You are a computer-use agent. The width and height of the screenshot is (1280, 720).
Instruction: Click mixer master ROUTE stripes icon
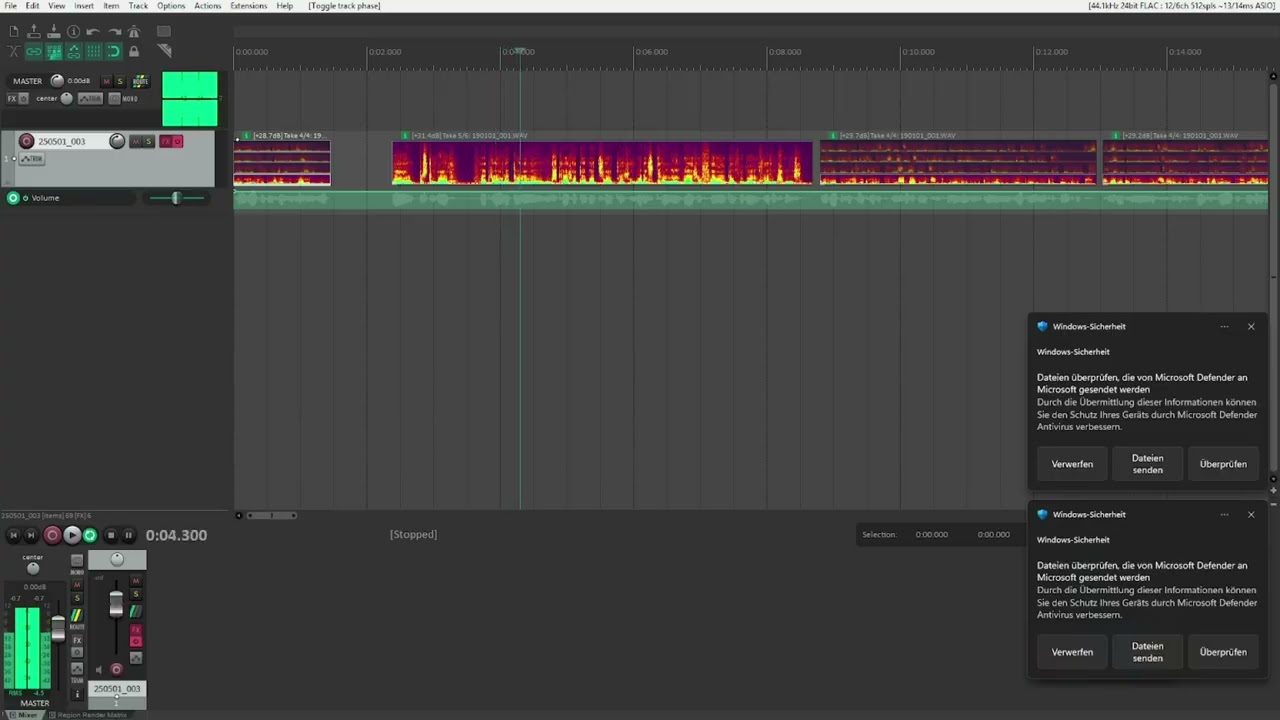pos(77,615)
